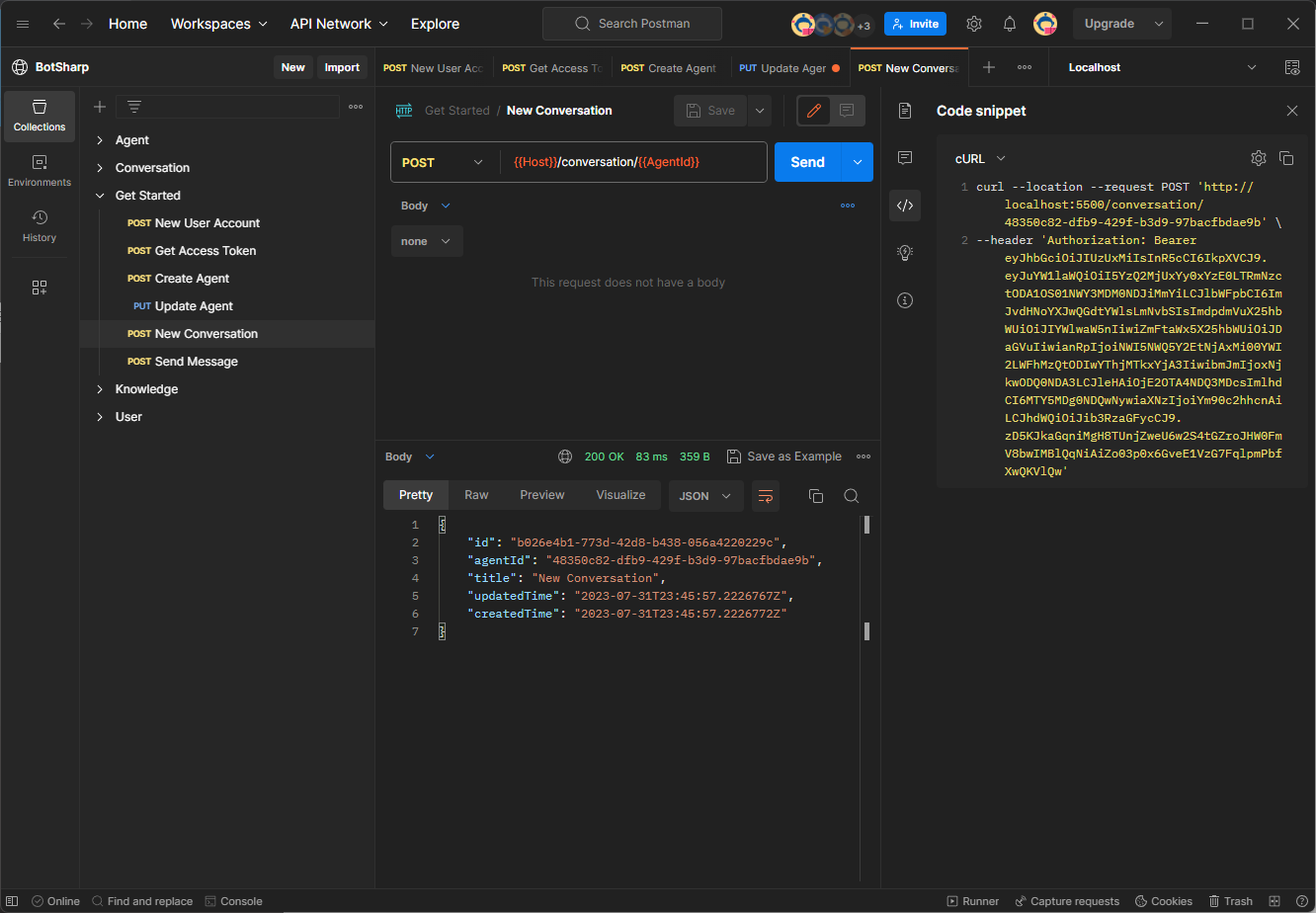The image size is (1316, 913).
Task: Click the Send button
Action: pyautogui.click(x=807, y=163)
